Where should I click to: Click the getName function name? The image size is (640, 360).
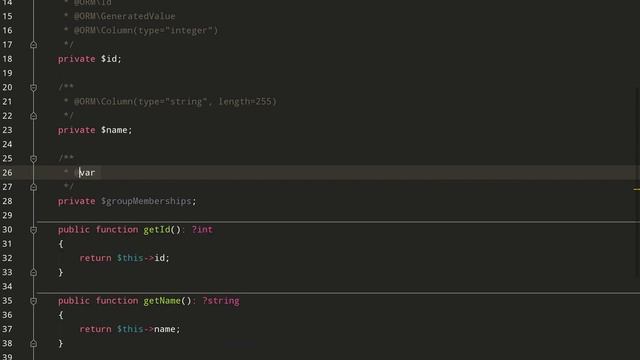pos(162,301)
